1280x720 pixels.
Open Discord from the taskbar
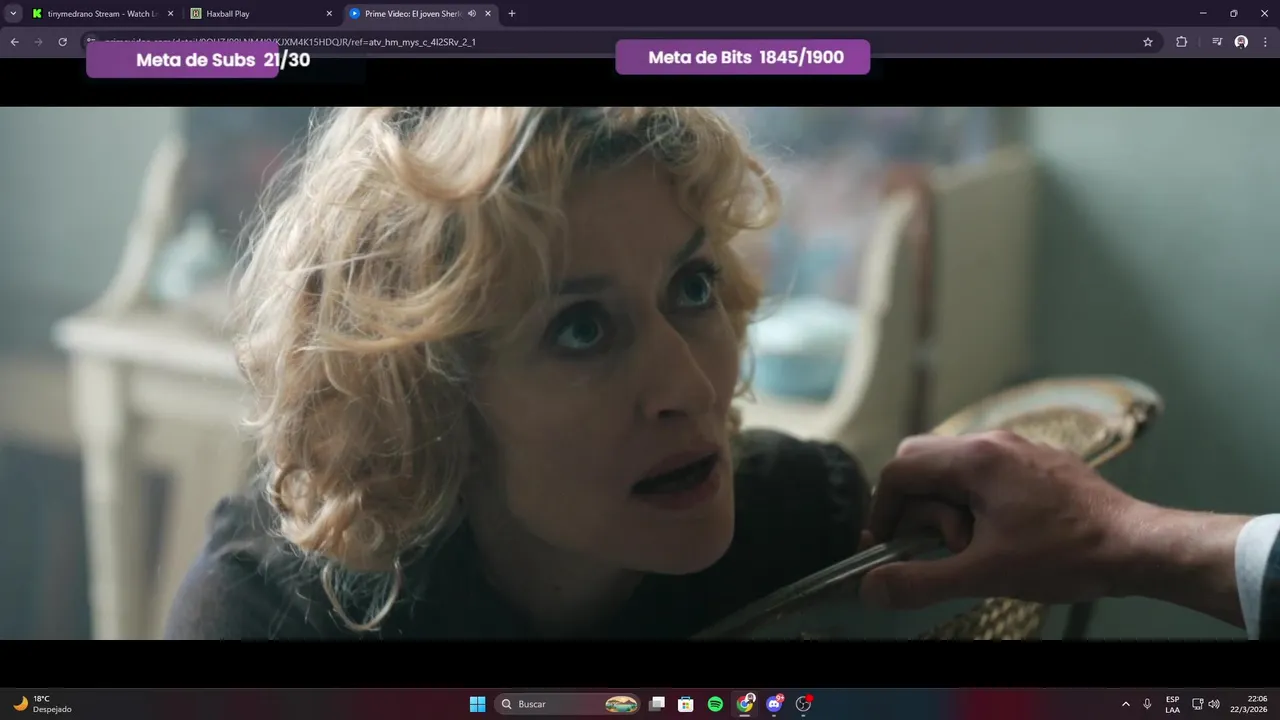[774, 704]
